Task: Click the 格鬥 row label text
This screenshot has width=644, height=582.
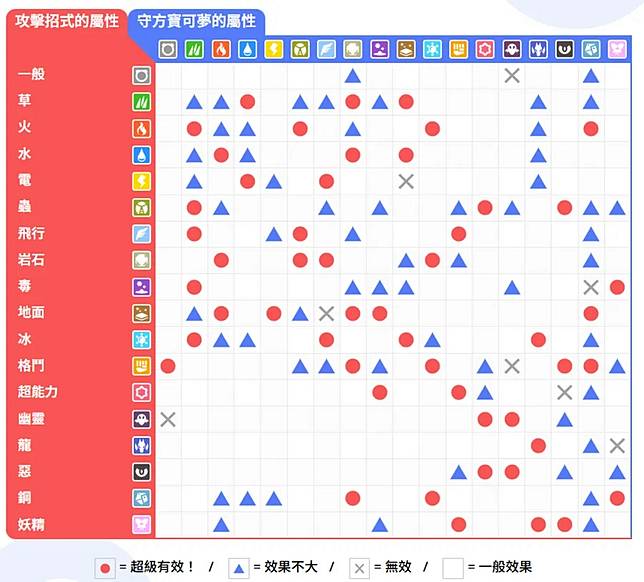Action: [31, 365]
